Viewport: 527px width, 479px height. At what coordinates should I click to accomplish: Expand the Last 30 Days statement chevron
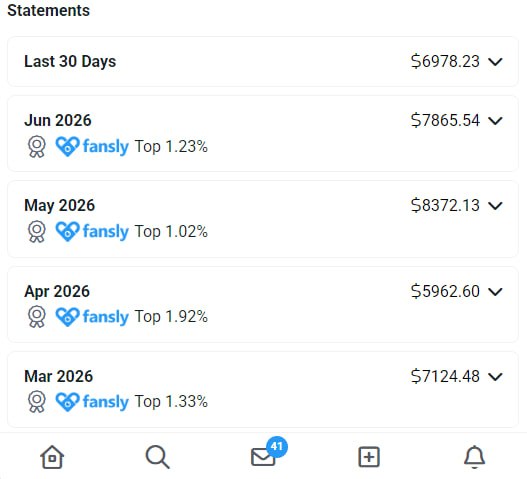point(495,62)
